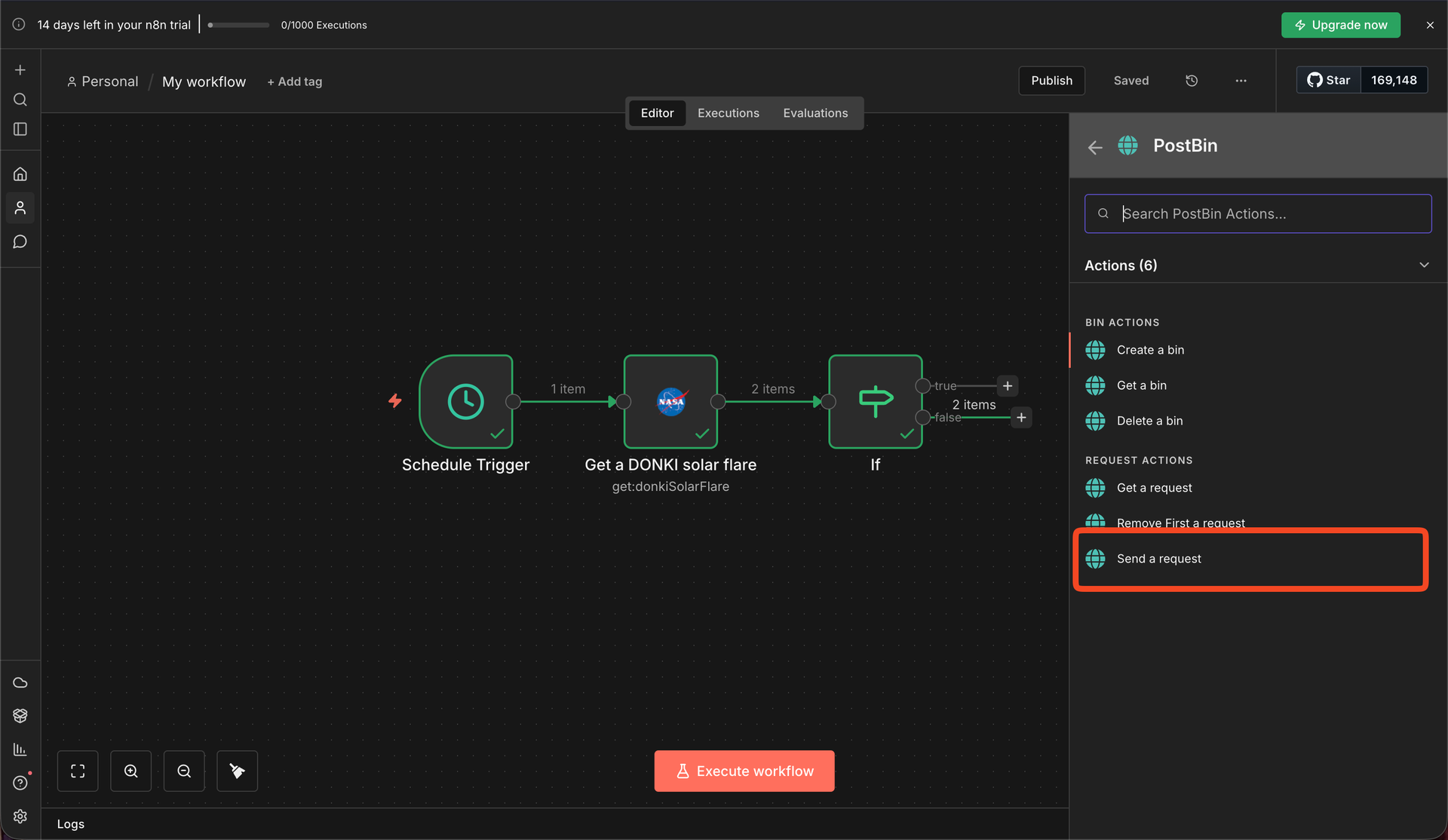Viewport: 1448px width, 840px height.
Task: Select the Send a request action
Action: (x=1158, y=559)
